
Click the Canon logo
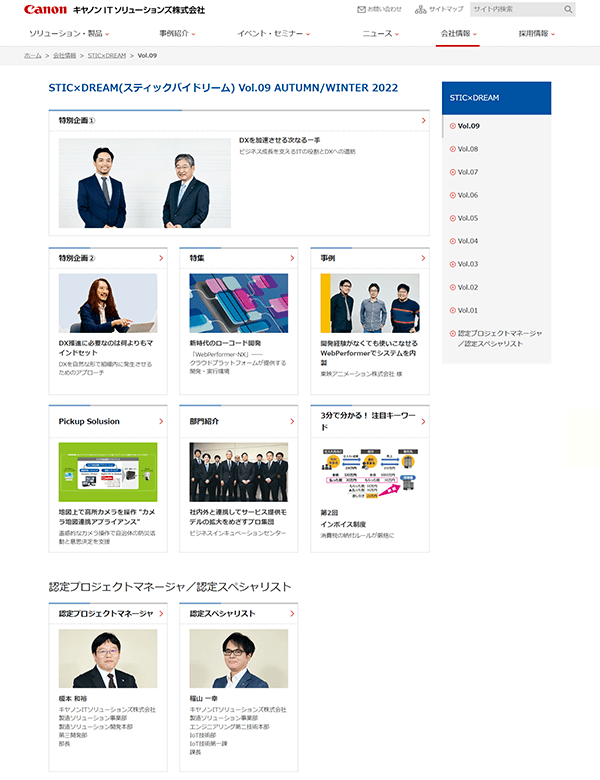(45, 9)
